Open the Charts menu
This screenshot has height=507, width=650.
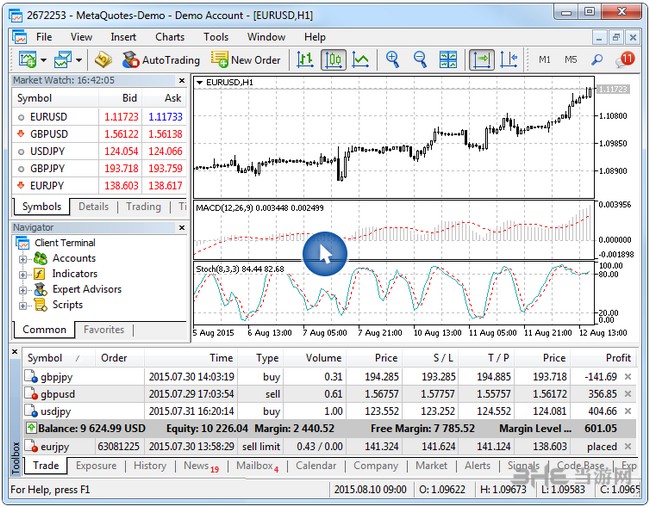pyautogui.click(x=170, y=37)
